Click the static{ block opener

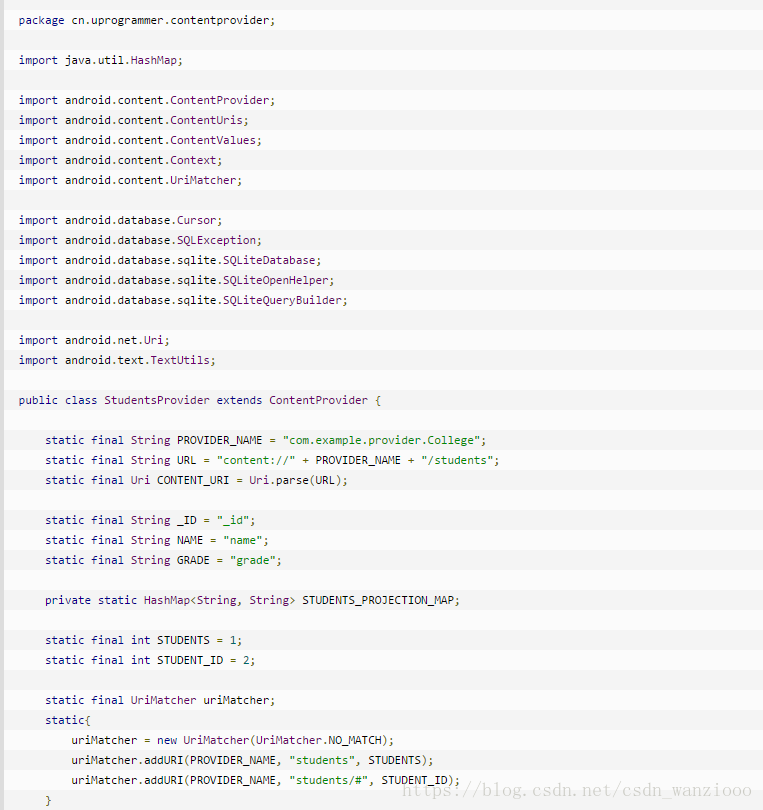(x=68, y=720)
